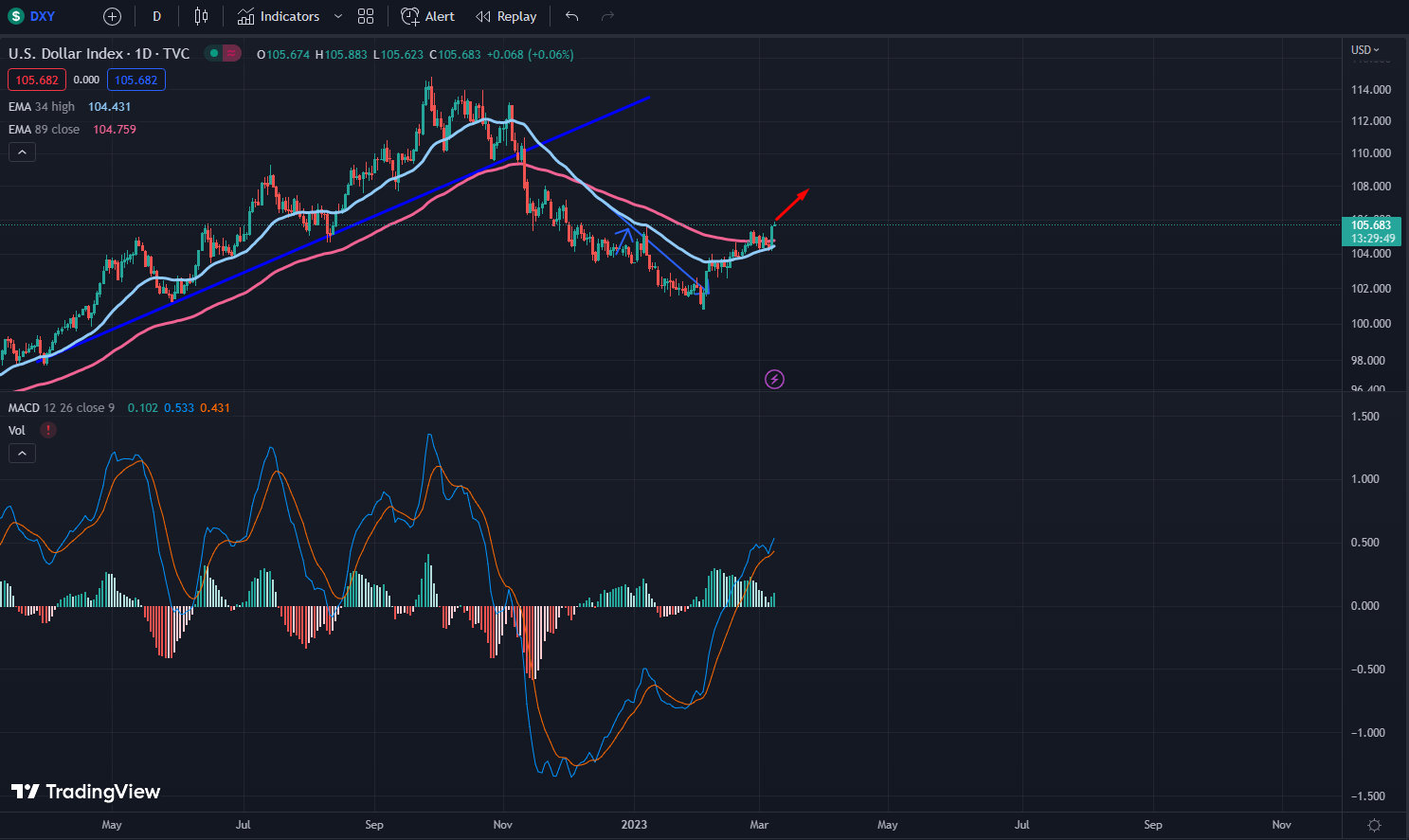This screenshot has height=840, width=1409.
Task: Click the blue buy price button 105.682
Action: click(136, 80)
